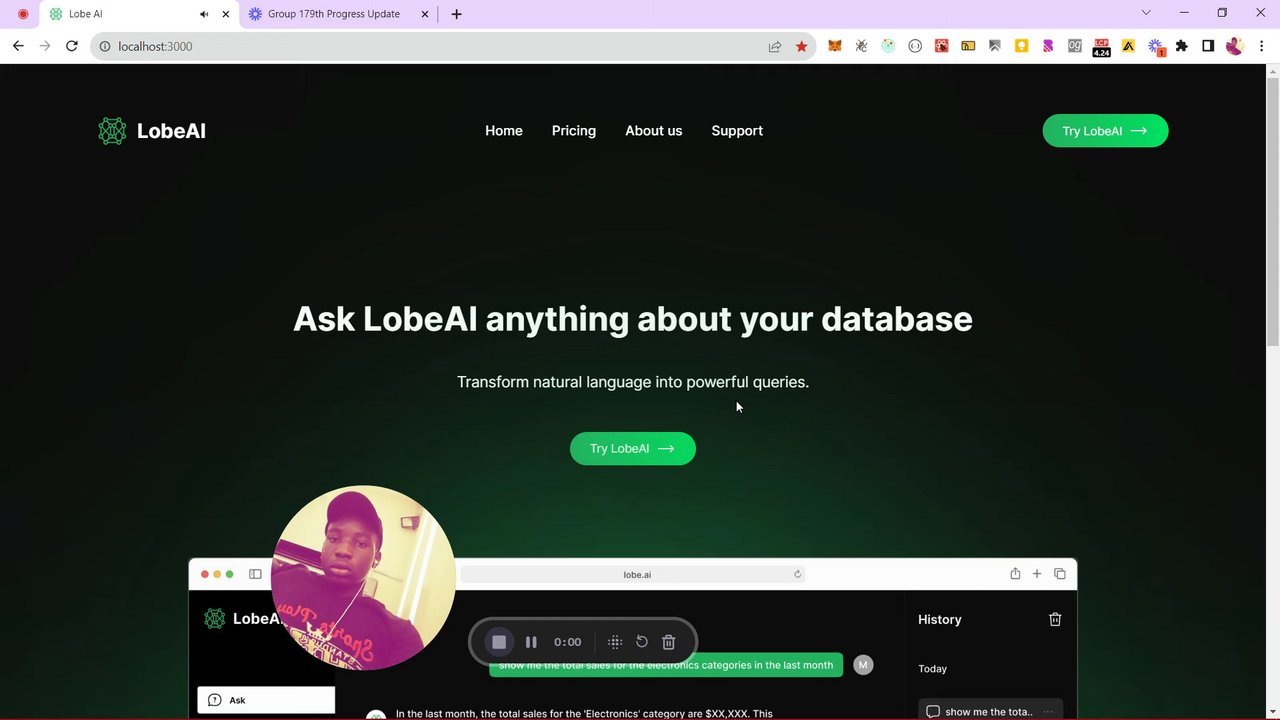Open the tab search chevron
This screenshot has width=1280, height=720.
pos(1146,13)
